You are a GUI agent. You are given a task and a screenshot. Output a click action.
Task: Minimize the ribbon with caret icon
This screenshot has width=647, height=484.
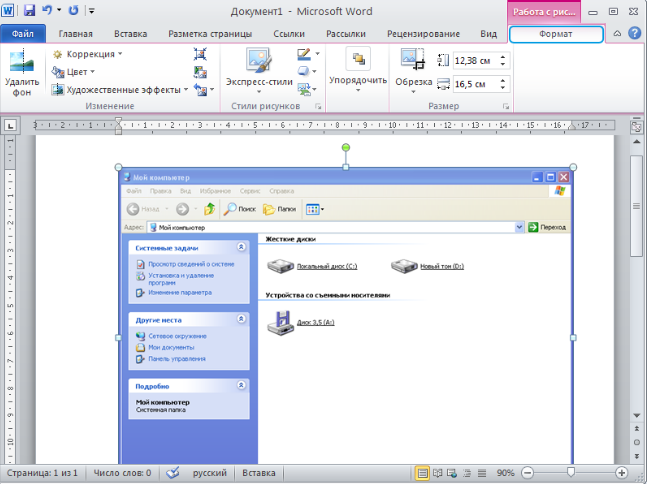617,34
